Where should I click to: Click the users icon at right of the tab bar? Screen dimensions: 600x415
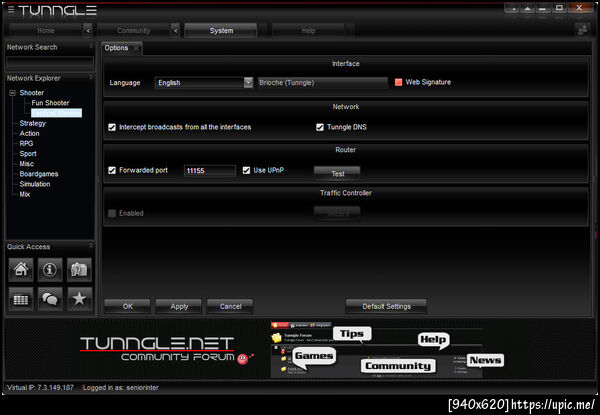pos(583,30)
